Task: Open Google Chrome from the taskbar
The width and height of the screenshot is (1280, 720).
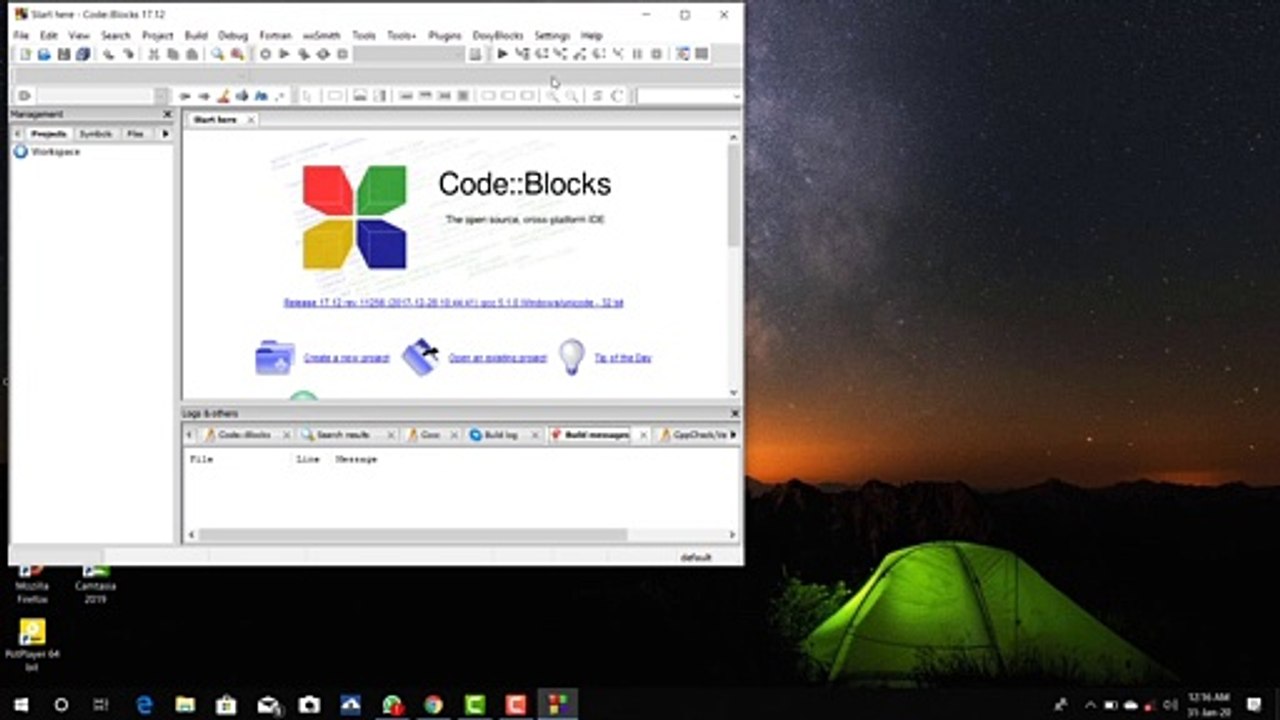Action: pyautogui.click(x=432, y=705)
